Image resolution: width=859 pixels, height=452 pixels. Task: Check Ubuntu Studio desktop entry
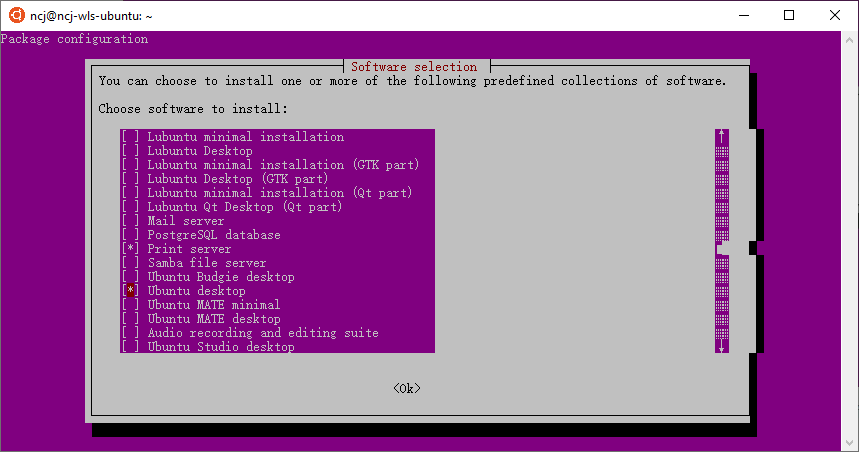130,346
